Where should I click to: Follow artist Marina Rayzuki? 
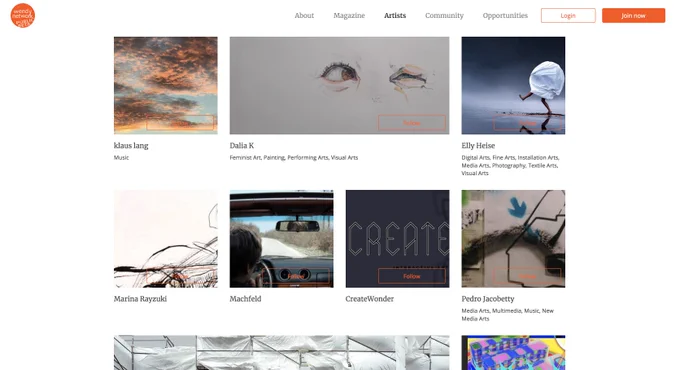(x=180, y=276)
